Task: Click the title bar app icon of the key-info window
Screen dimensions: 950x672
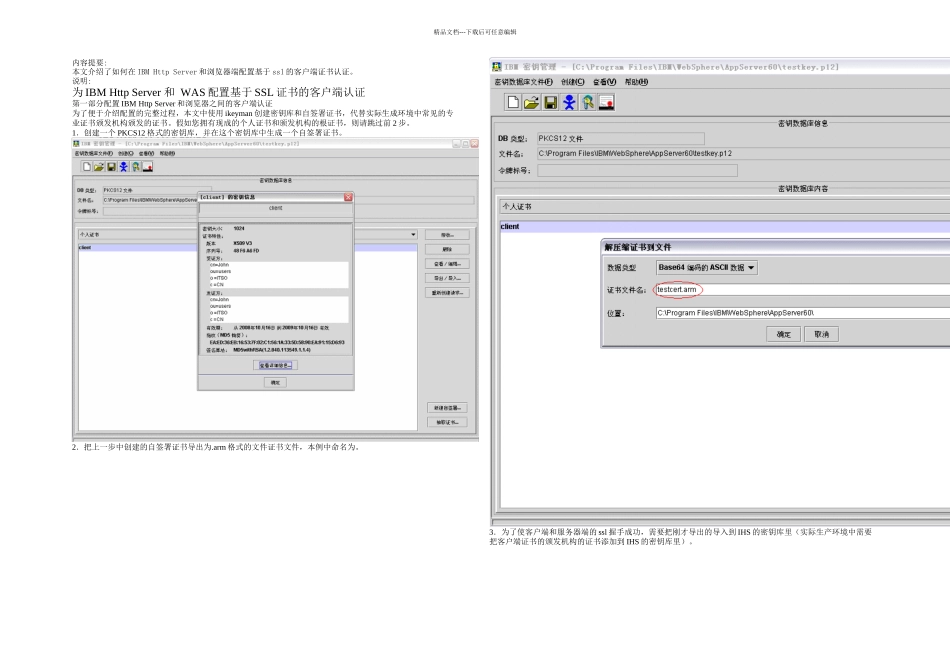Action: coord(76,144)
